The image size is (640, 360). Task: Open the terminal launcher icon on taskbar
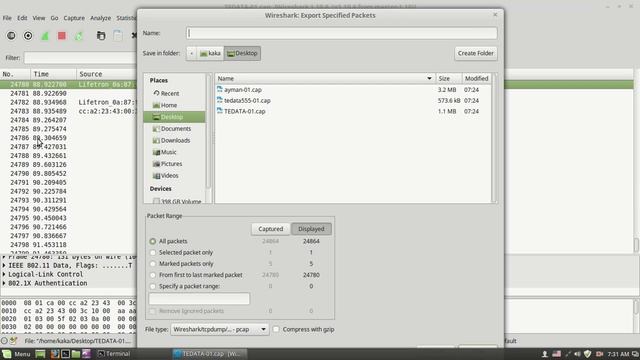(65, 354)
